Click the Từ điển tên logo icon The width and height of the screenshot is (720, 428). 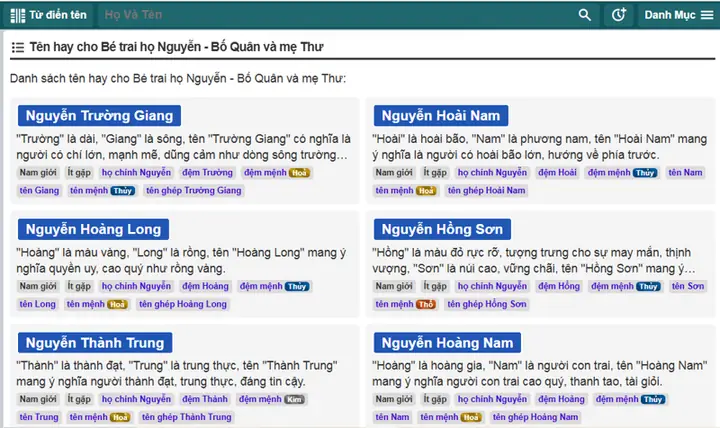(x=18, y=15)
